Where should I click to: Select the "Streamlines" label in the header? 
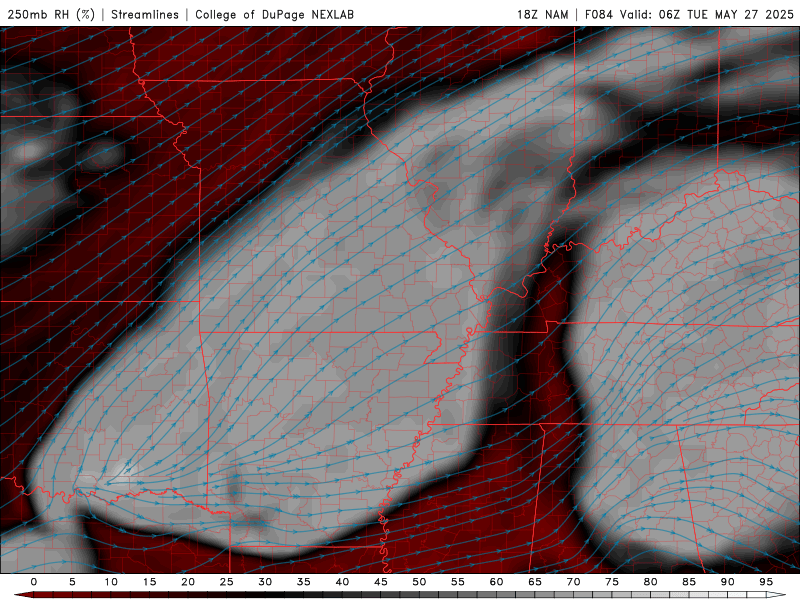click(145, 14)
